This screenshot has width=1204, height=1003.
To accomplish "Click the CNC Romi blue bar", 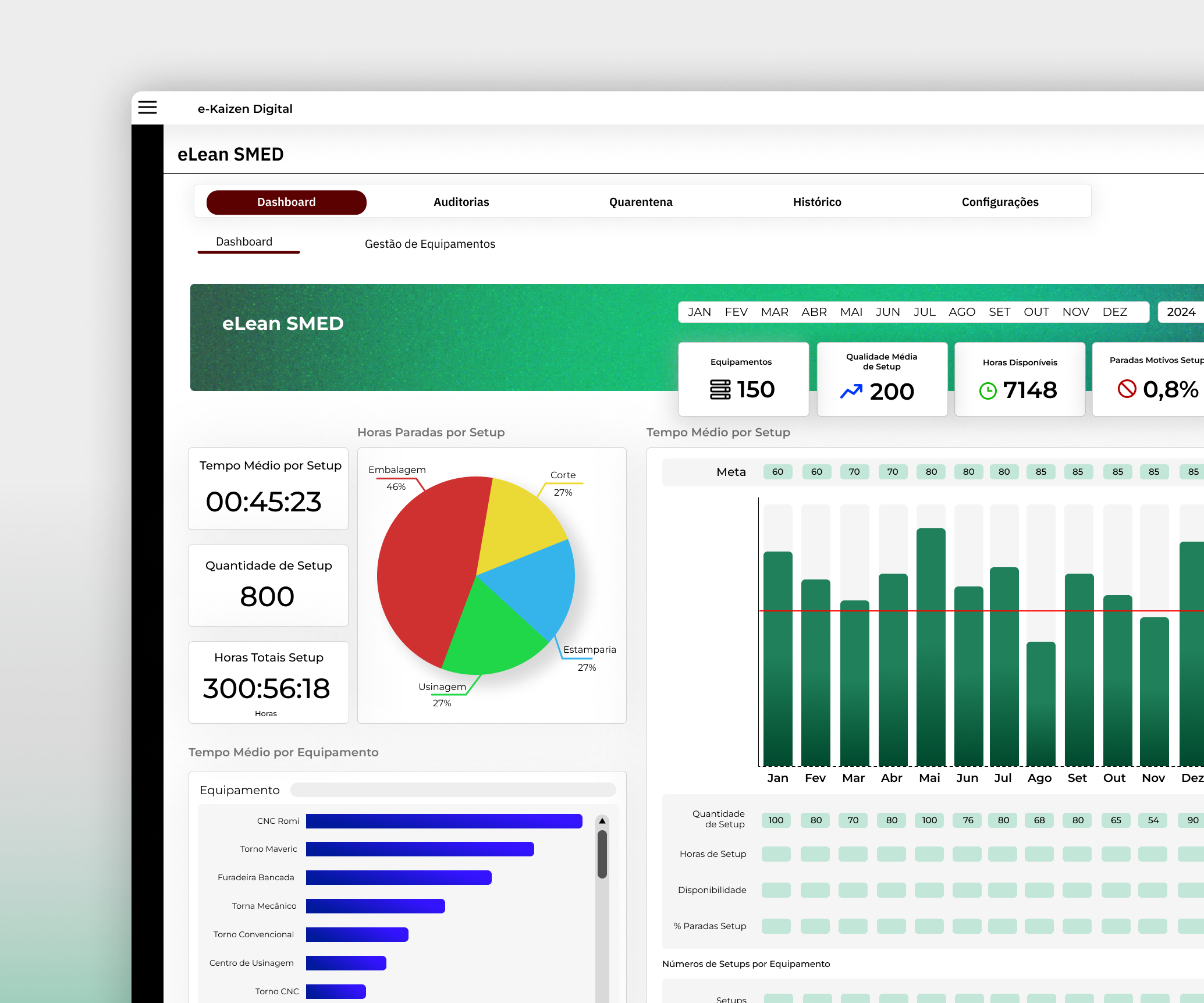I will [444, 821].
